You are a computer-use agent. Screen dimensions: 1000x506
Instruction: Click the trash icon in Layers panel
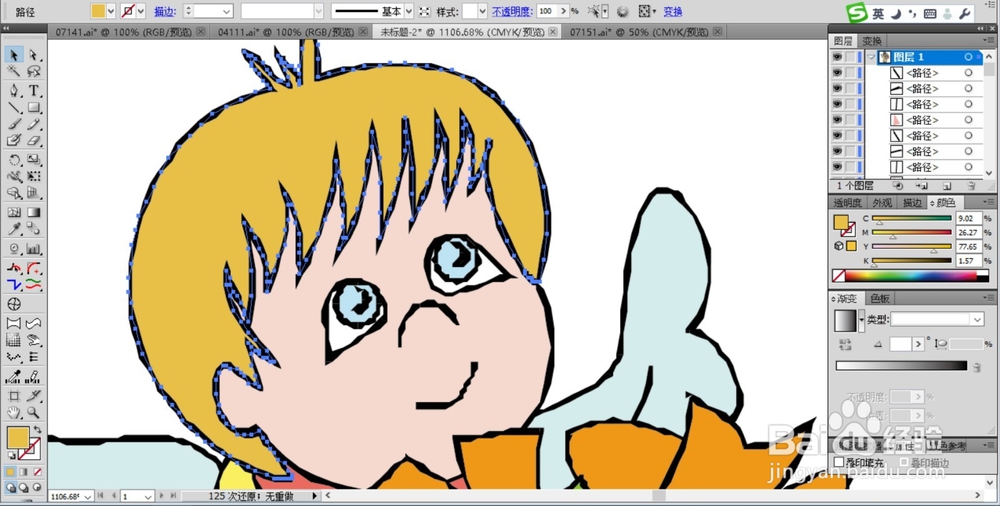pos(971,186)
